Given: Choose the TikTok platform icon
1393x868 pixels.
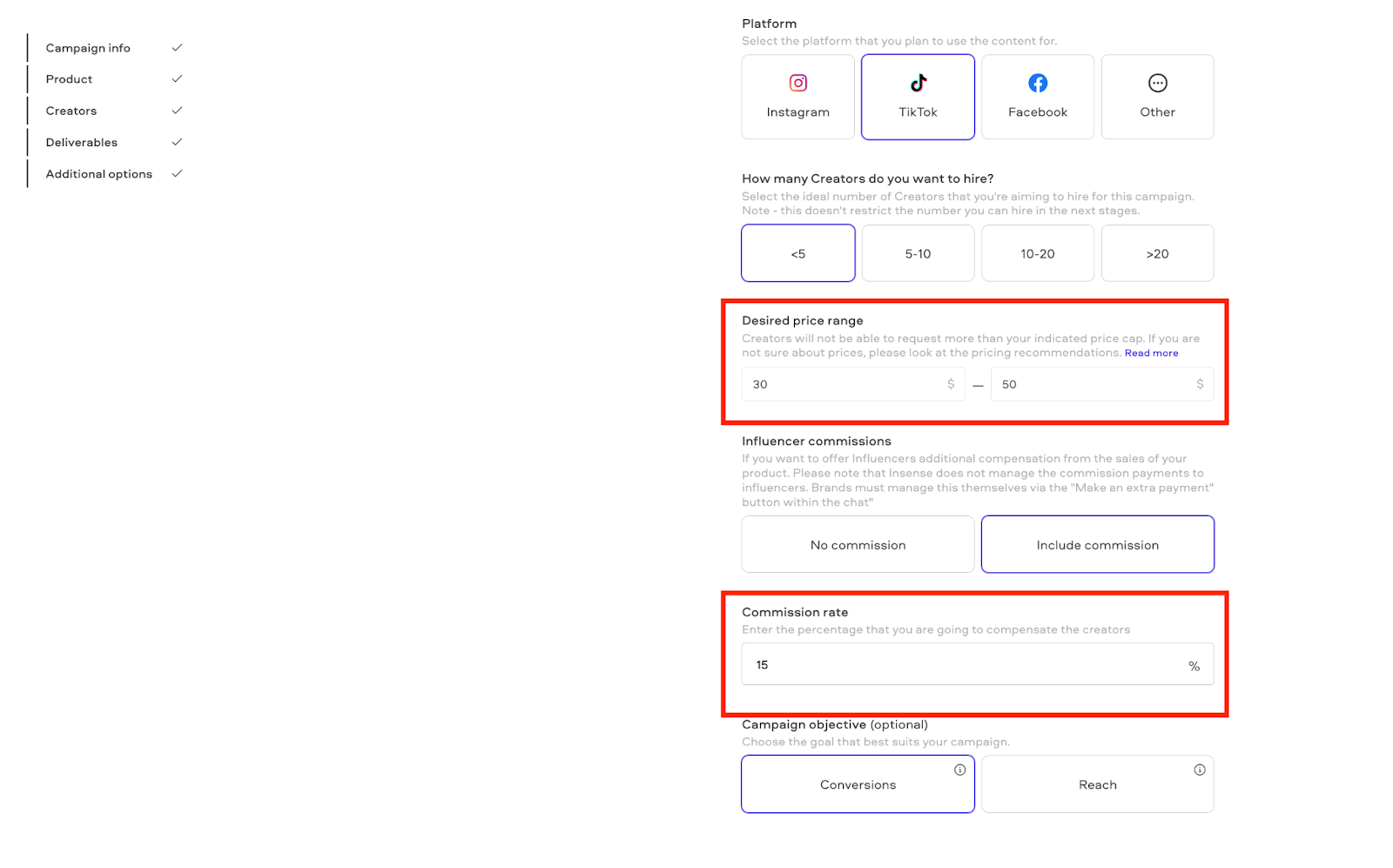Looking at the screenshot, I should tap(918, 83).
